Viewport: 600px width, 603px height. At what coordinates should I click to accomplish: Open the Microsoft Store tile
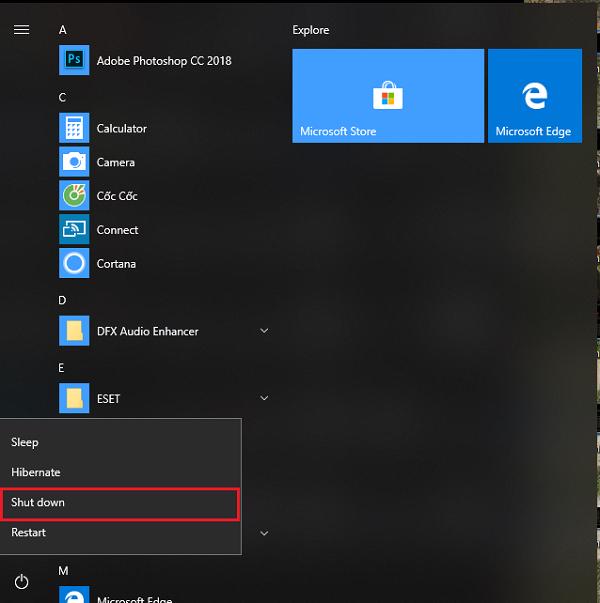tap(388, 96)
